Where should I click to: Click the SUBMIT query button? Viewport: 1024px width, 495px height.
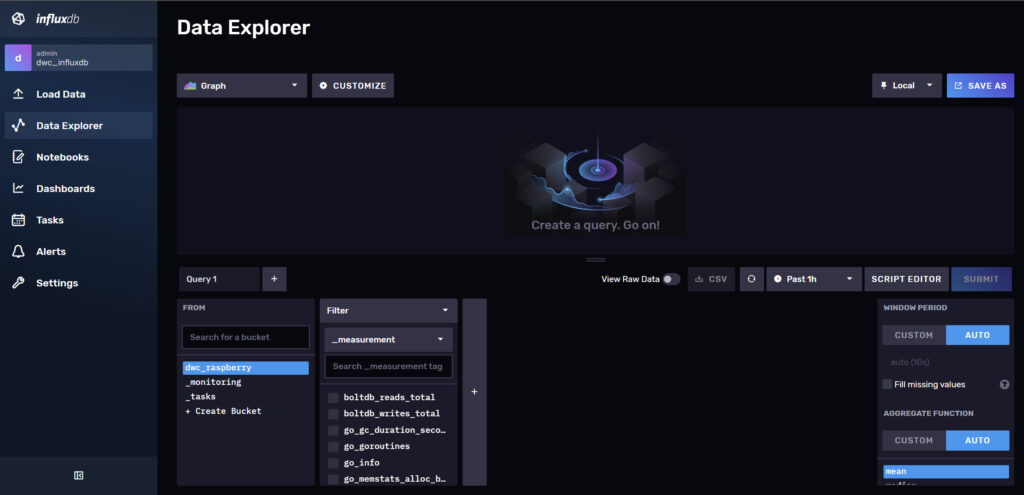982,279
